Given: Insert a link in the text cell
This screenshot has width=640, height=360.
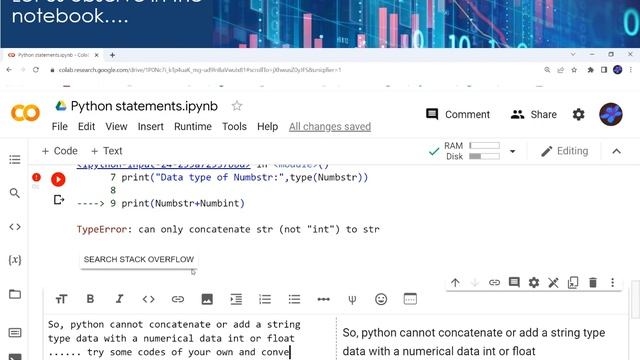Looking at the screenshot, I should coord(178,299).
